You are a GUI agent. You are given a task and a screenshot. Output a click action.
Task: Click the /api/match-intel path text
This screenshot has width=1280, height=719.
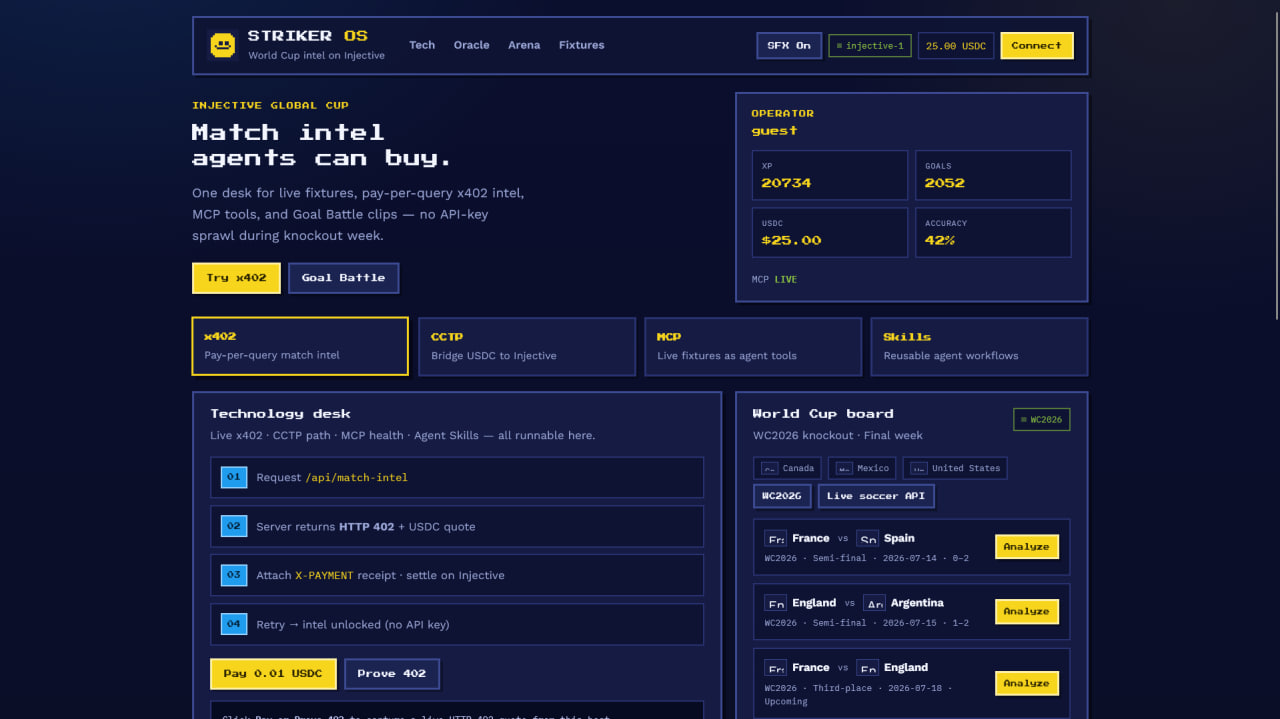(x=356, y=477)
